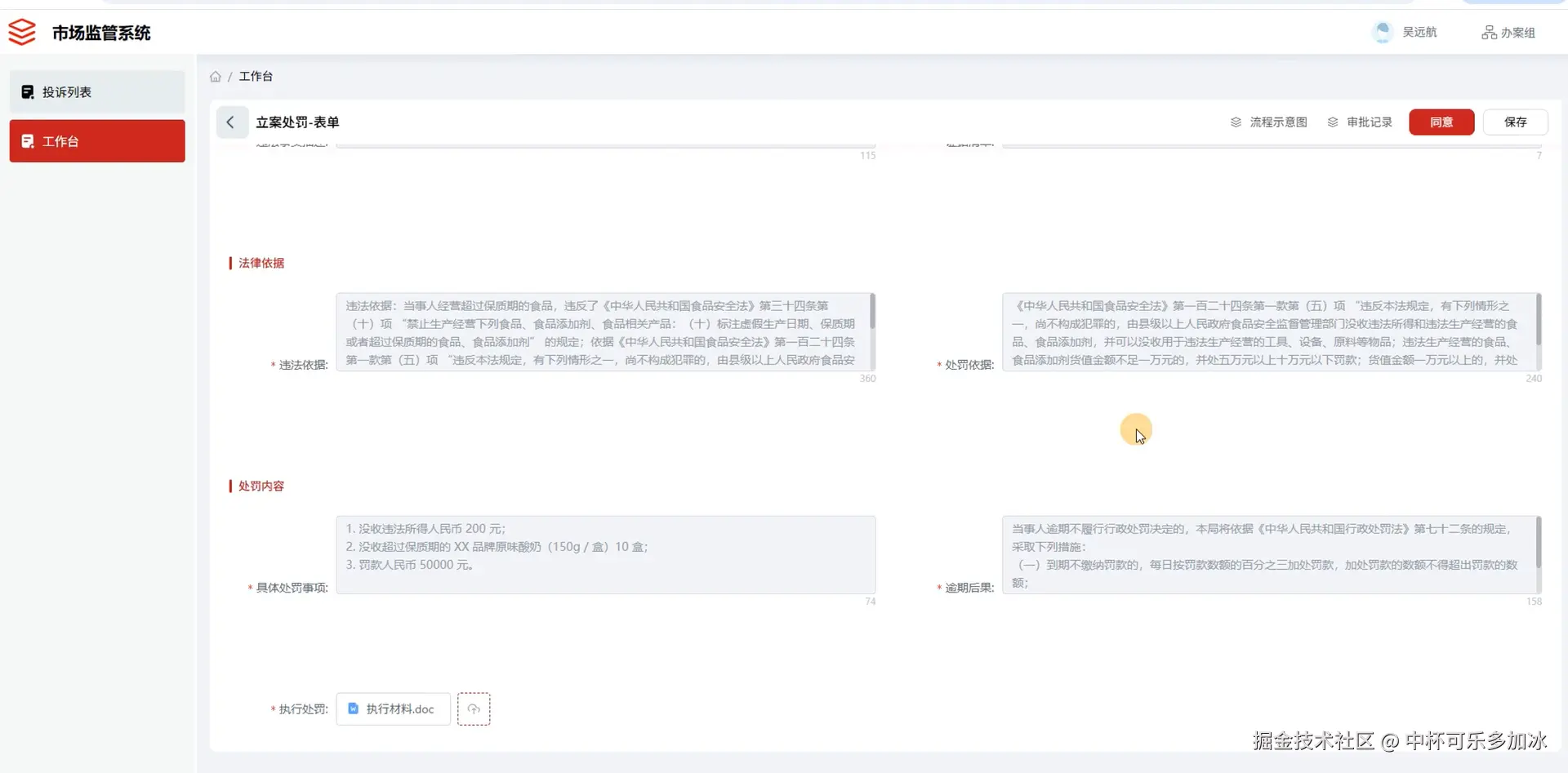Click the 违法依据 textarea scrollbar
This screenshot has width=1568, height=773.
[x=872, y=312]
